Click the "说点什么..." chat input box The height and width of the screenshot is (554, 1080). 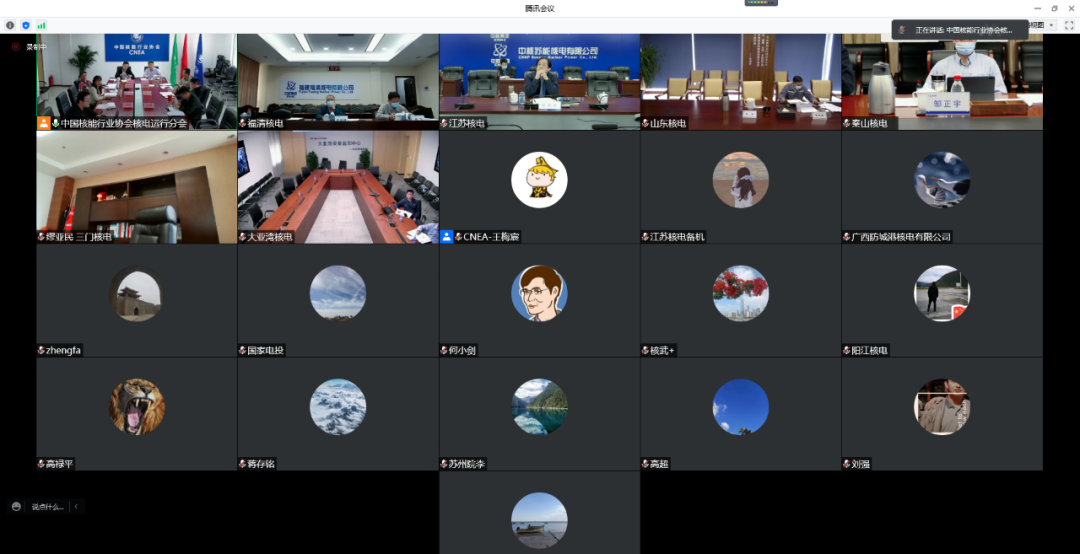tap(47, 506)
